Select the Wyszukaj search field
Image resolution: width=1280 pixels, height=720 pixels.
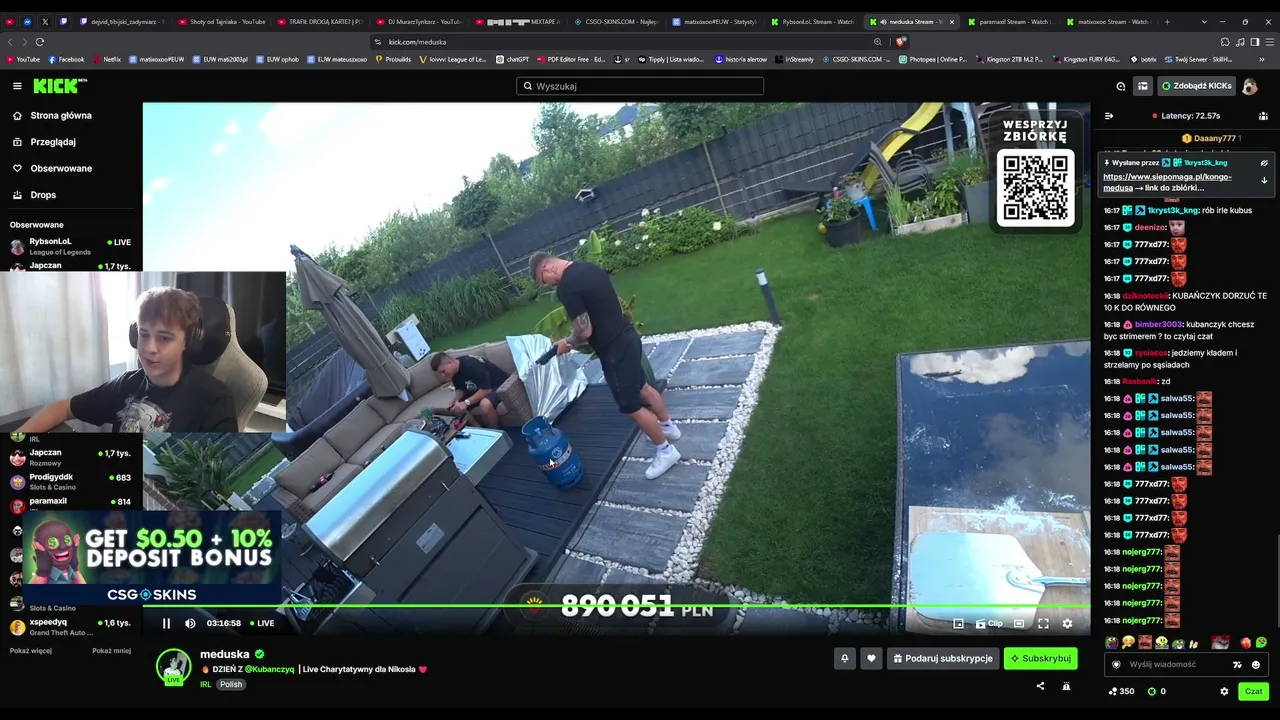640,86
